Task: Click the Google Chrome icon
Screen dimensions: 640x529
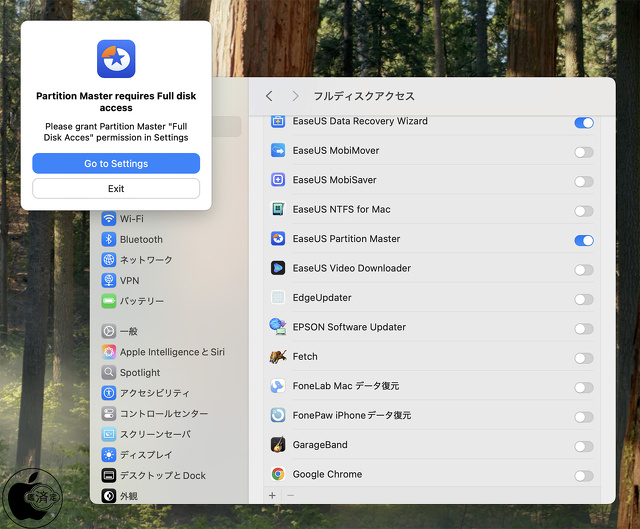Action: (278, 474)
